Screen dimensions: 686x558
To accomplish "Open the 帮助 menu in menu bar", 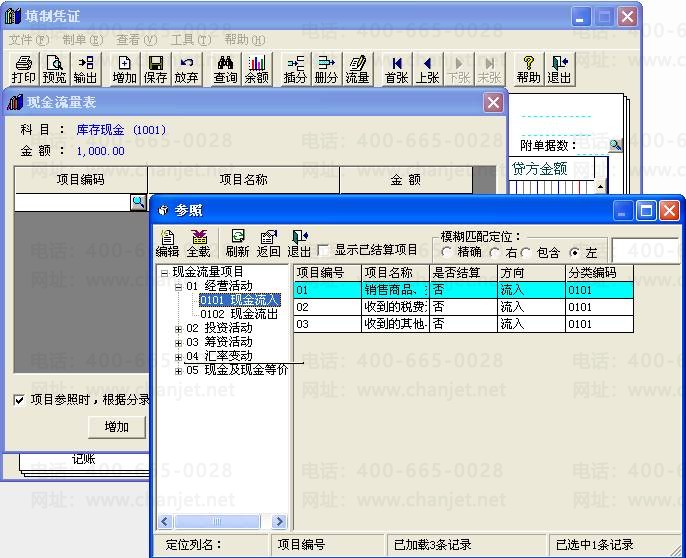I will [245, 40].
